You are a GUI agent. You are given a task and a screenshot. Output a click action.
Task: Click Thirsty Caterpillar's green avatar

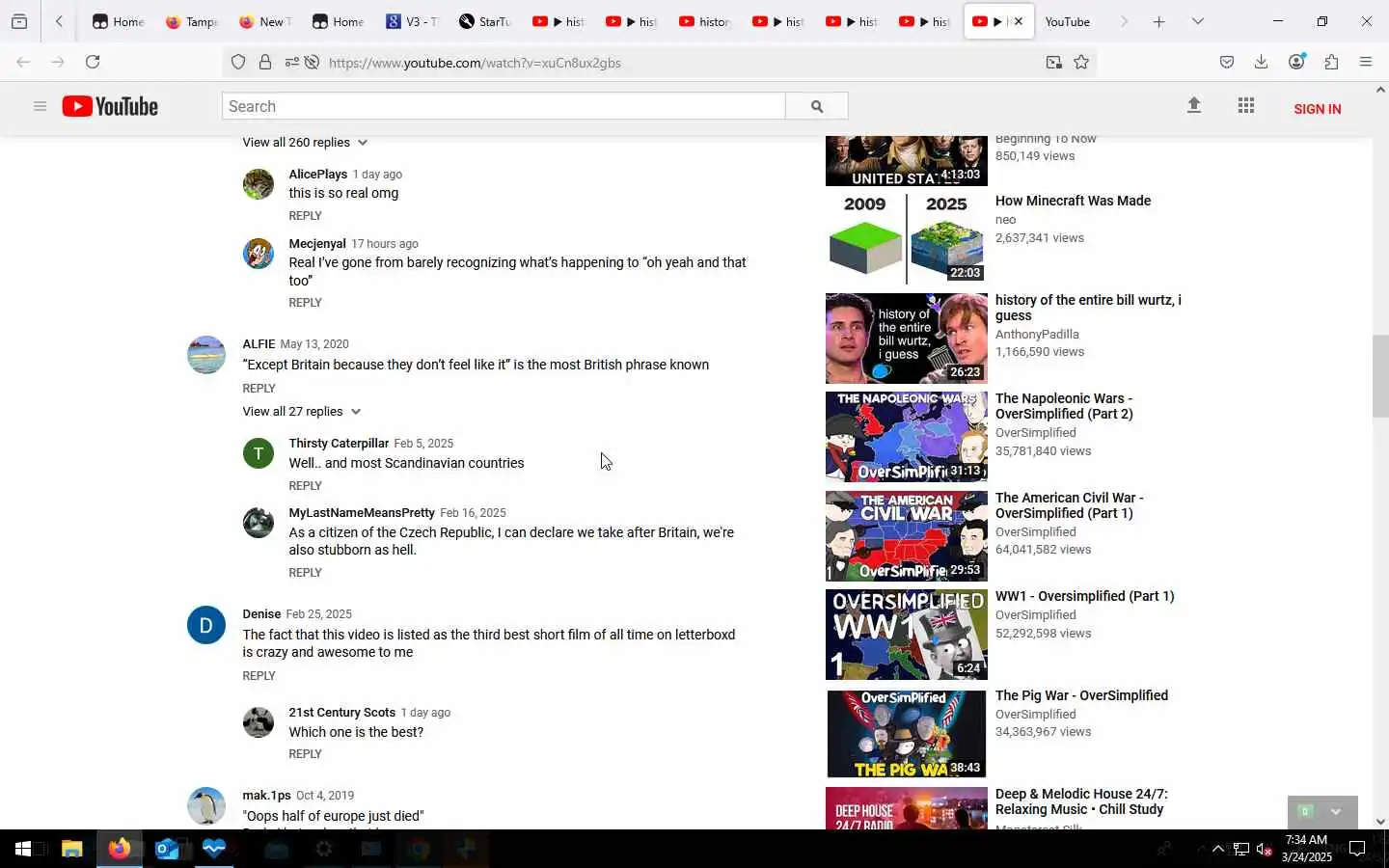259,453
